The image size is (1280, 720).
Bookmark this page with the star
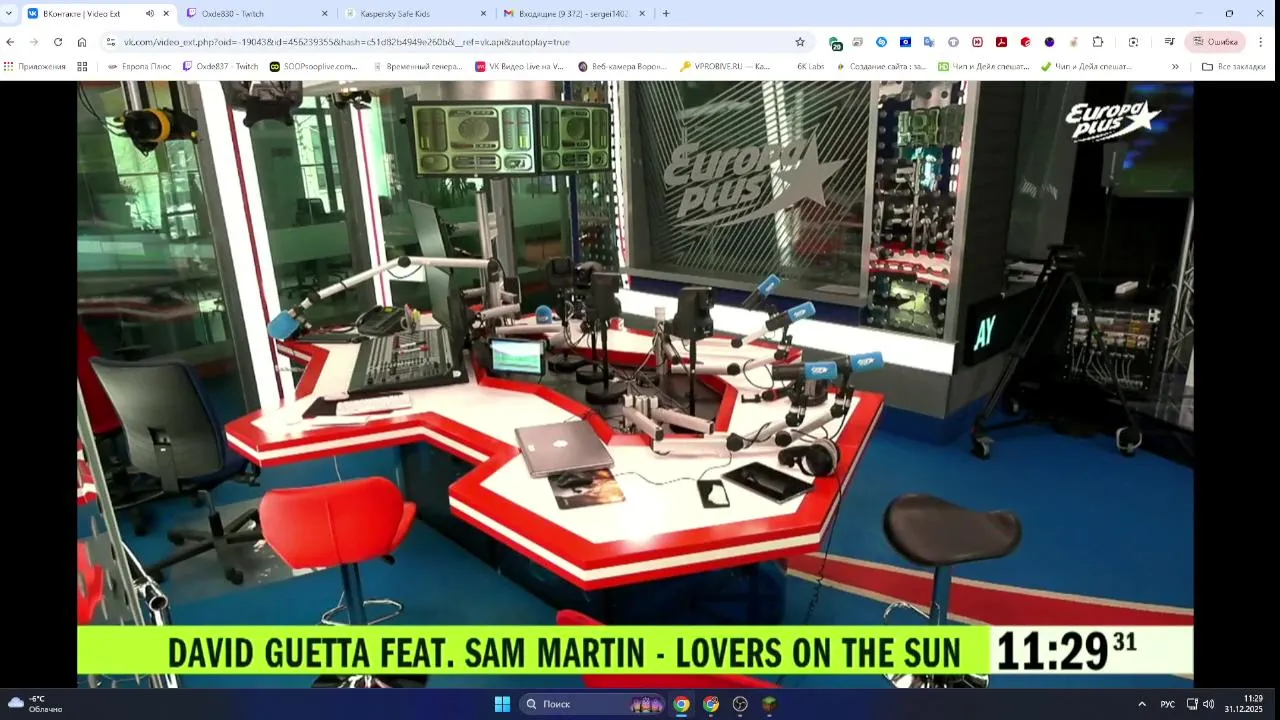[x=800, y=42]
